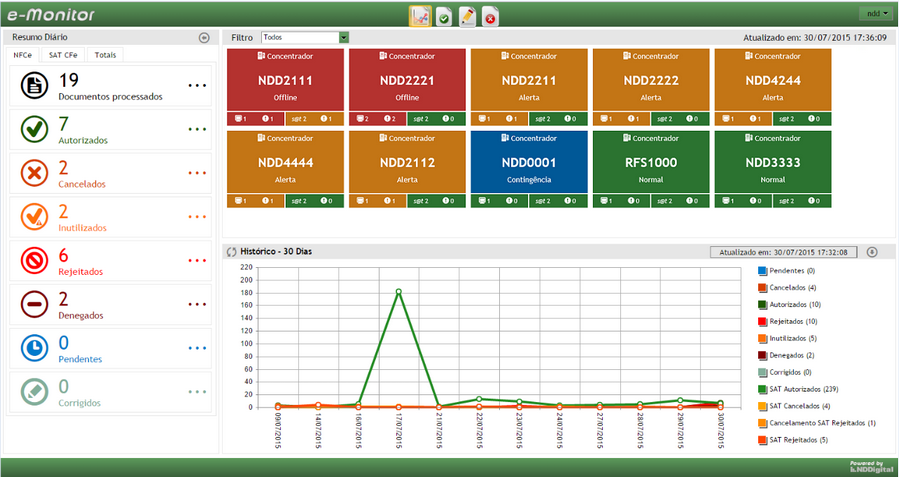Open the ndd user menu dropdown

click(x=875, y=14)
